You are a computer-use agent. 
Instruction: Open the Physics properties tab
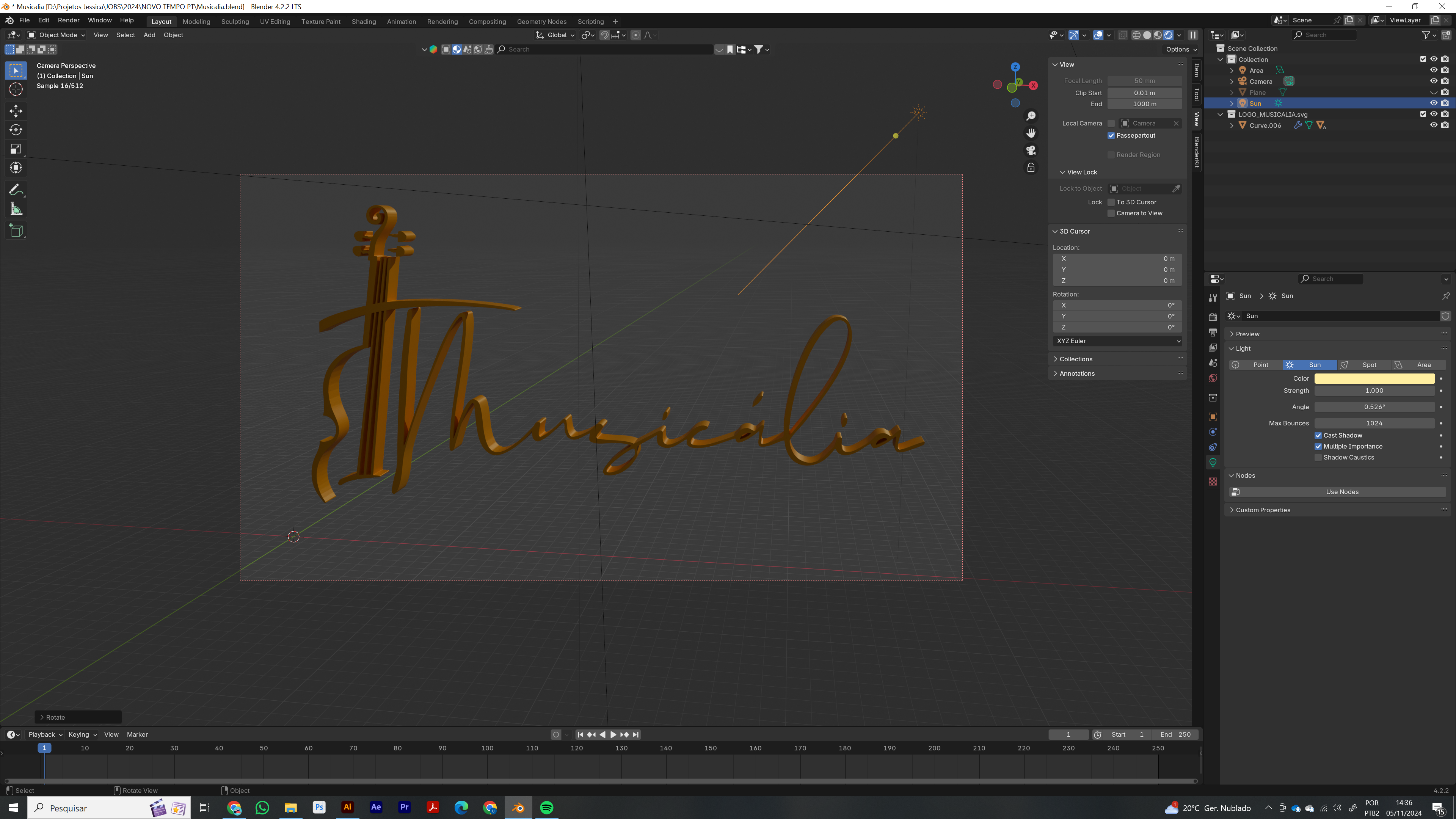coord(1213,432)
